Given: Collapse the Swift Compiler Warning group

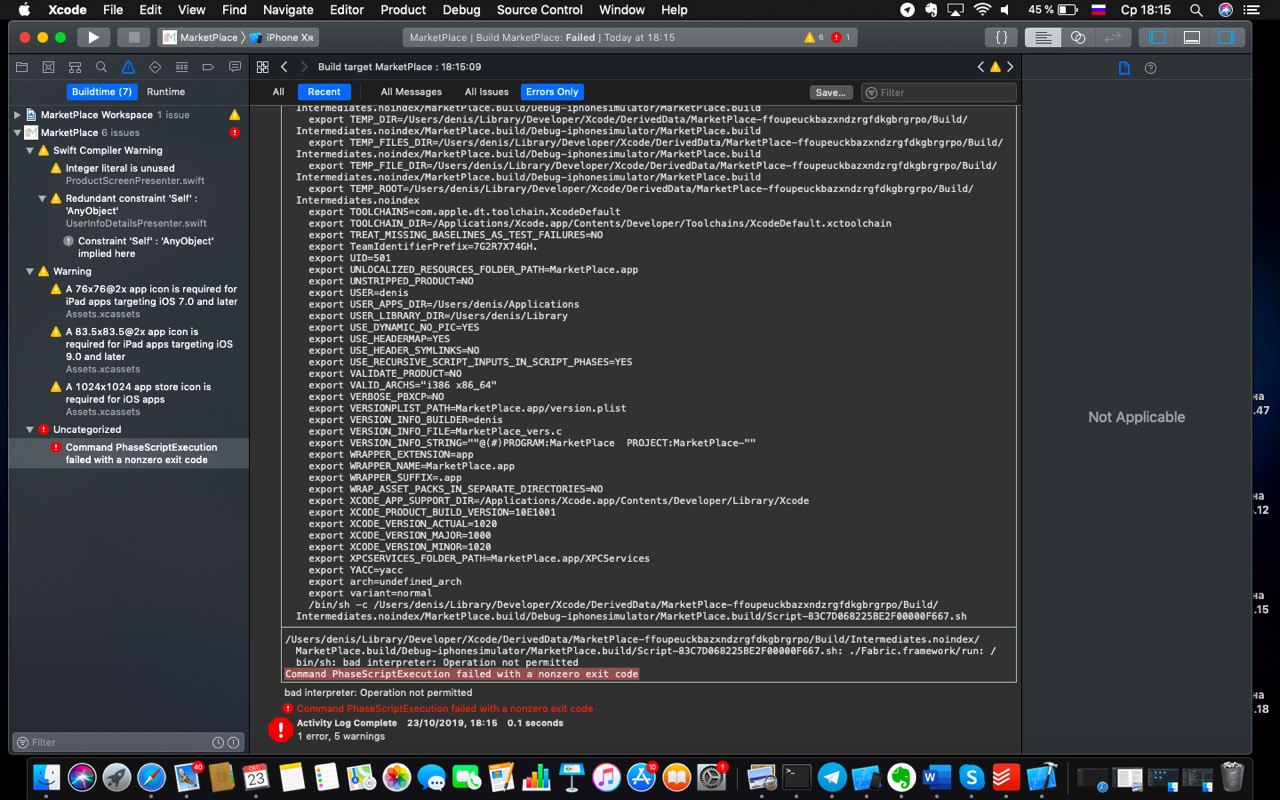Looking at the screenshot, I should pos(30,150).
